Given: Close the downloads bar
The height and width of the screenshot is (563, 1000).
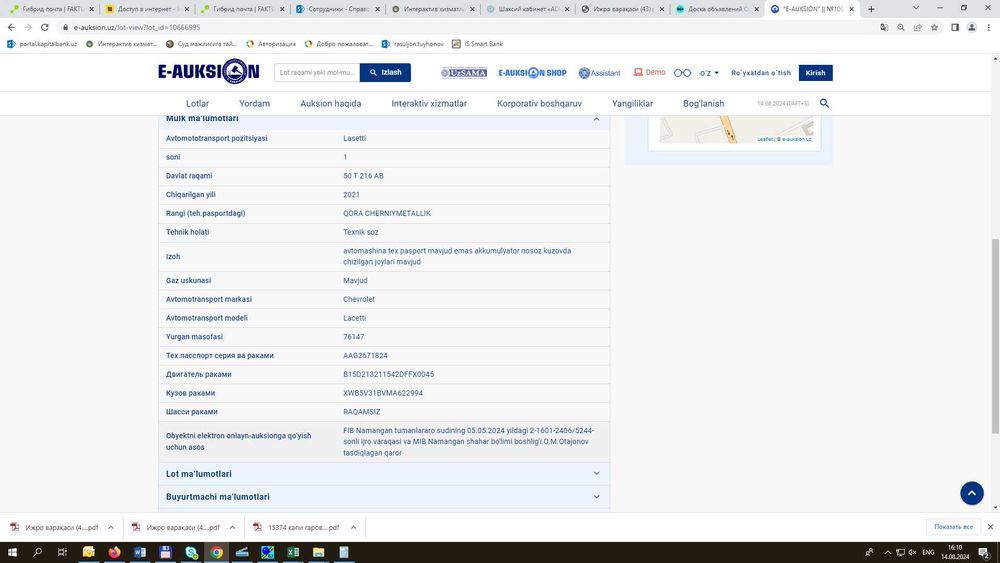Looking at the screenshot, I should click(x=990, y=527).
